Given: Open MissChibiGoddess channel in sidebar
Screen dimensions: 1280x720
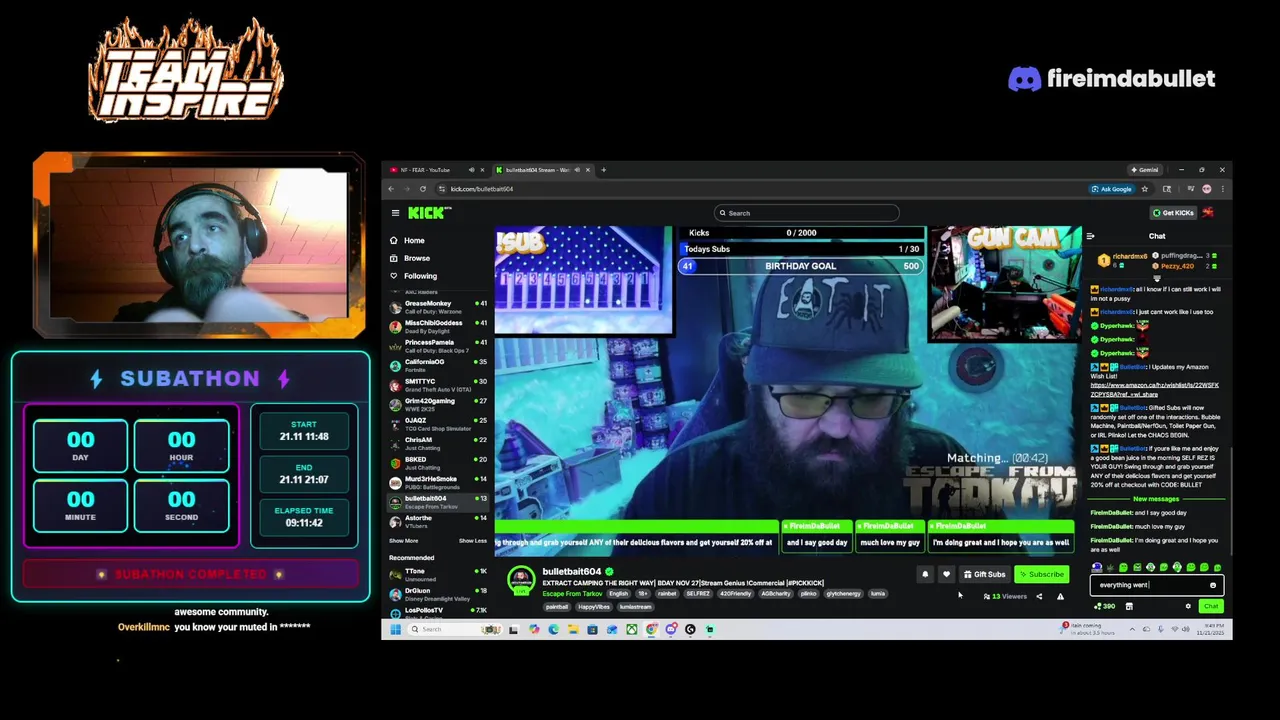Looking at the screenshot, I should (x=438, y=327).
